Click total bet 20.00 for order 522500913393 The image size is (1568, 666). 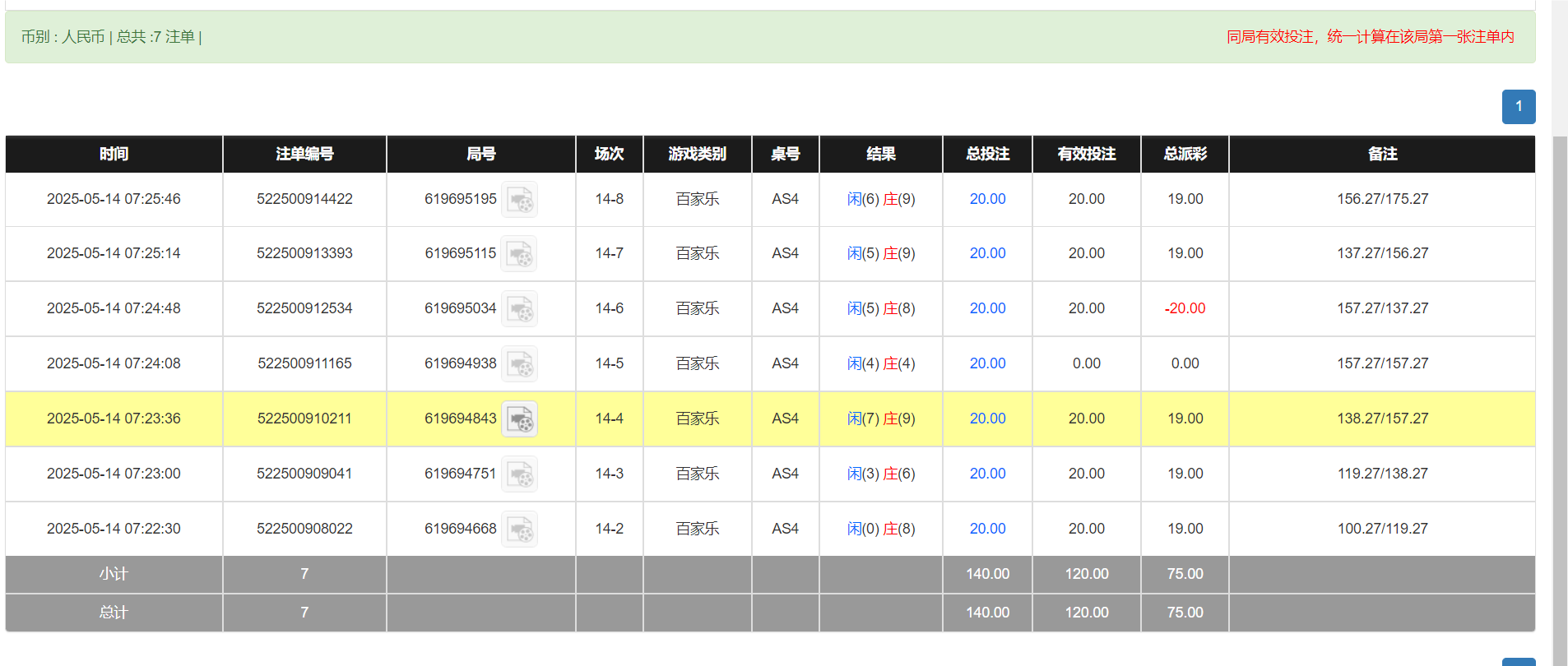[987, 253]
